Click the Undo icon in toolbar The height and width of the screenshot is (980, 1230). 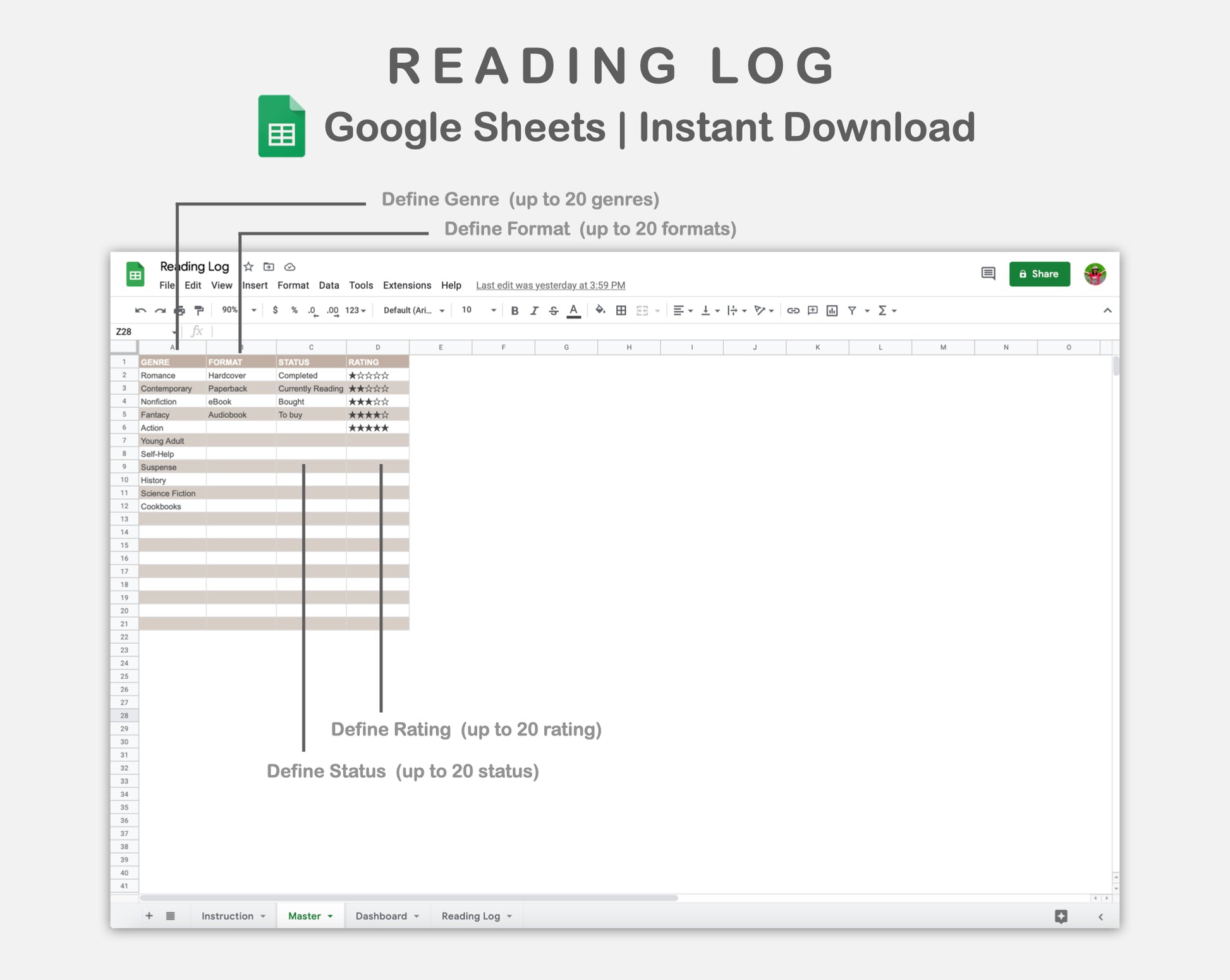[x=140, y=310]
